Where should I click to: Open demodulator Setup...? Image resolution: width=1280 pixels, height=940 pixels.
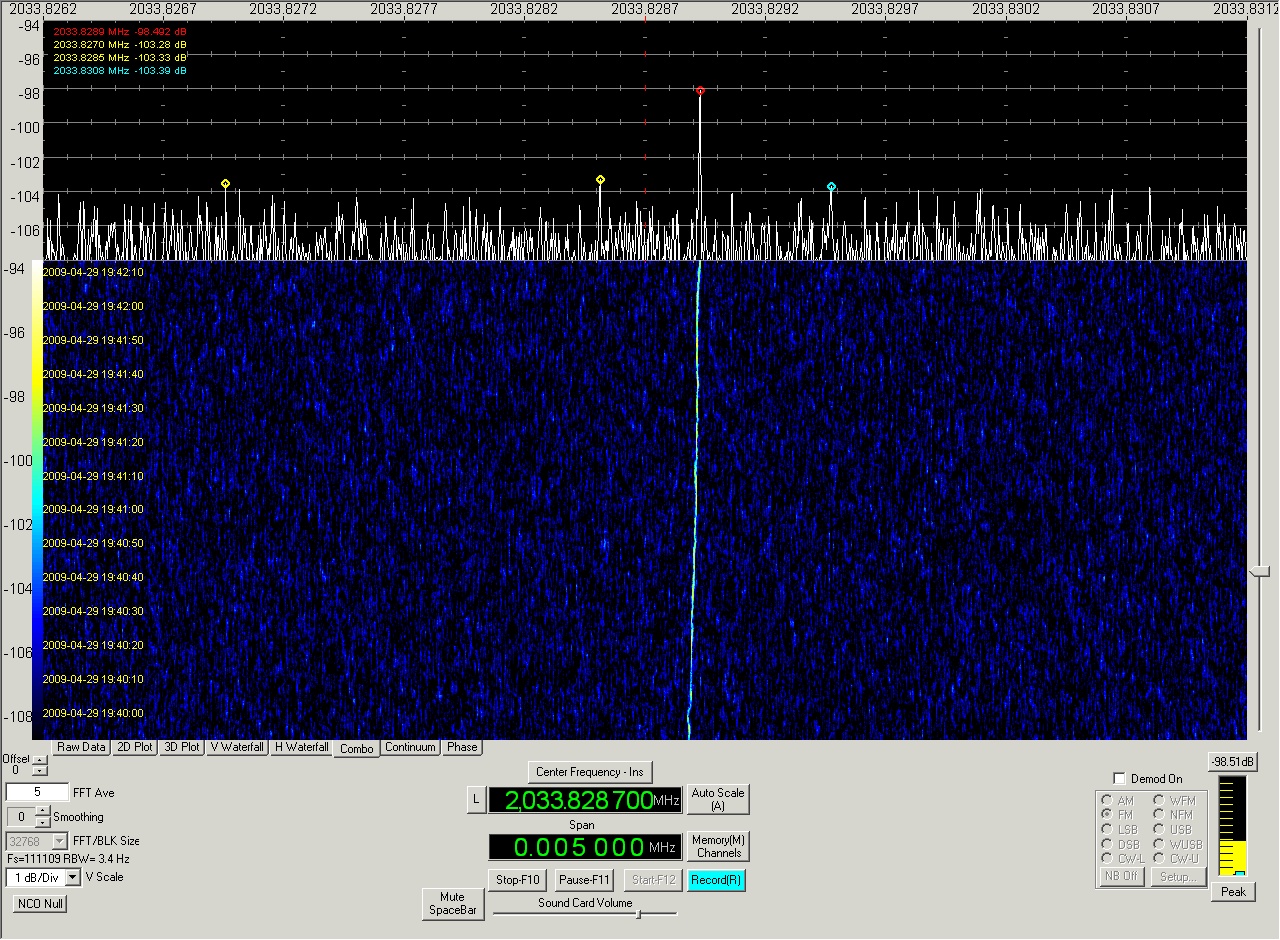(1179, 876)
